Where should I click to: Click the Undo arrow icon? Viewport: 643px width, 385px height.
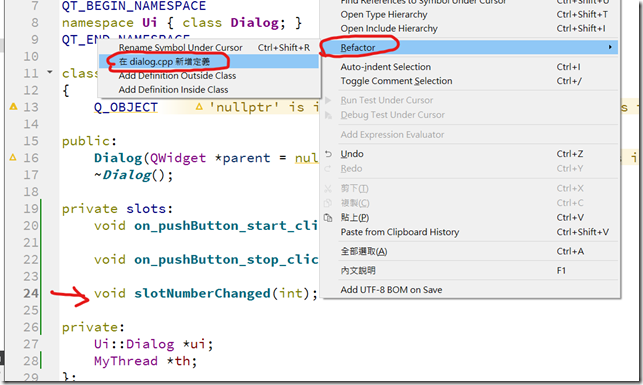328,154
